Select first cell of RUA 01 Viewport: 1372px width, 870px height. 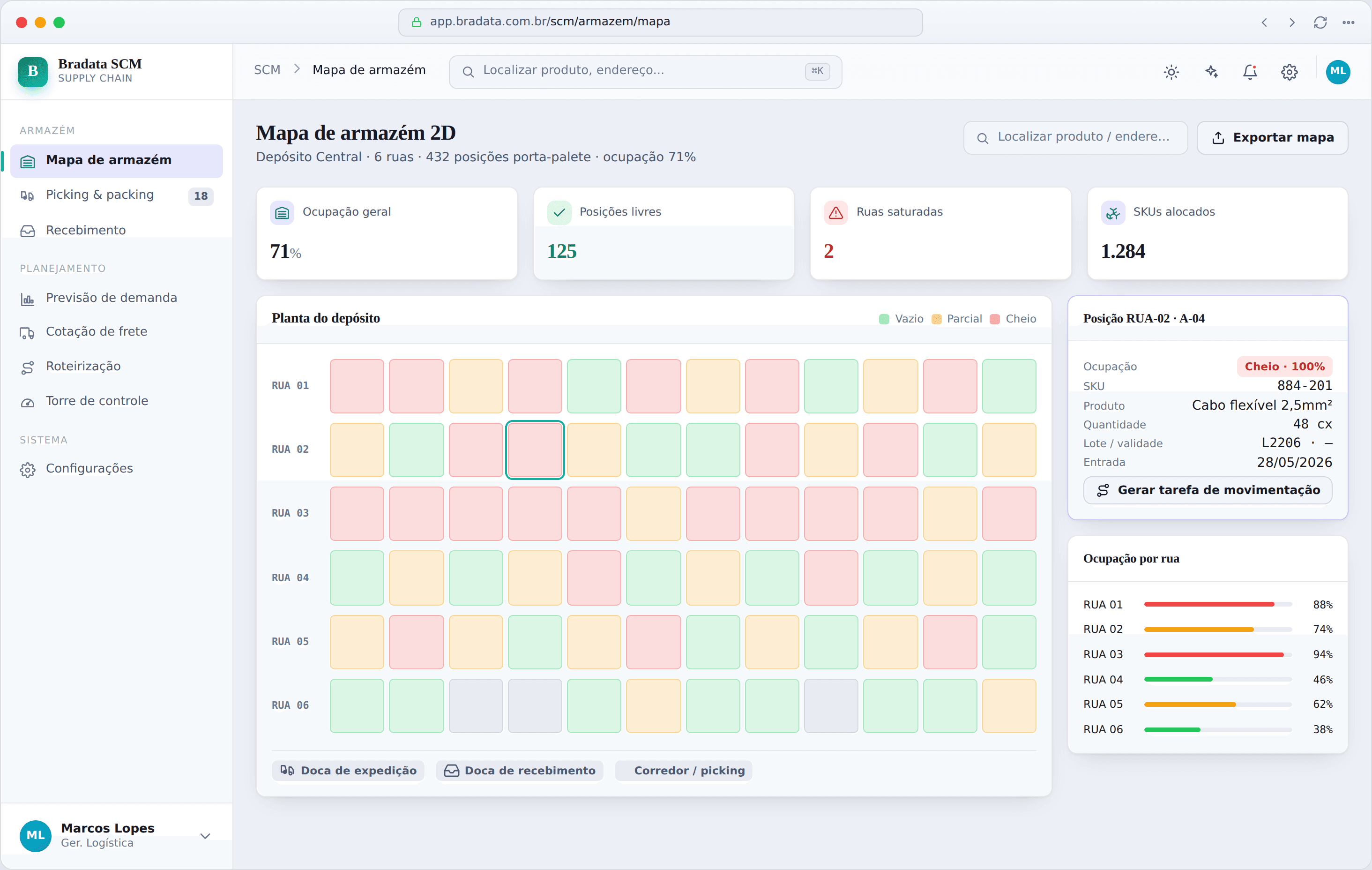coord(357,387)
